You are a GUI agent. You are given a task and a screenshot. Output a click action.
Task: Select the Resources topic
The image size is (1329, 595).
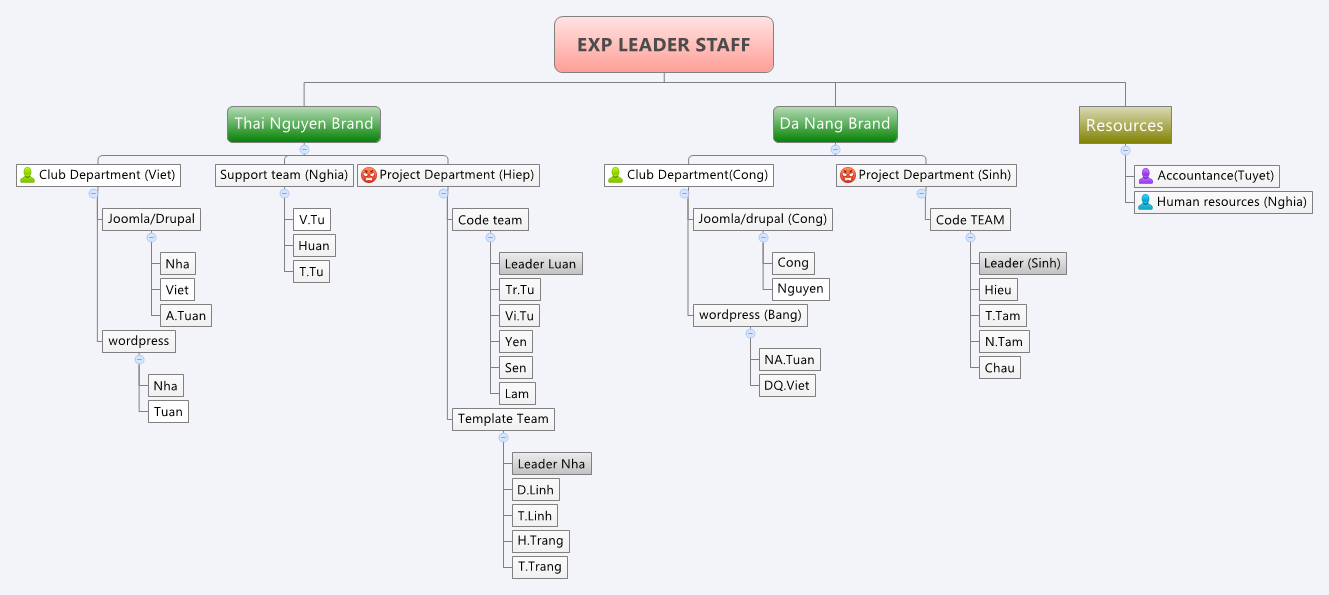tap(1125, 125)
